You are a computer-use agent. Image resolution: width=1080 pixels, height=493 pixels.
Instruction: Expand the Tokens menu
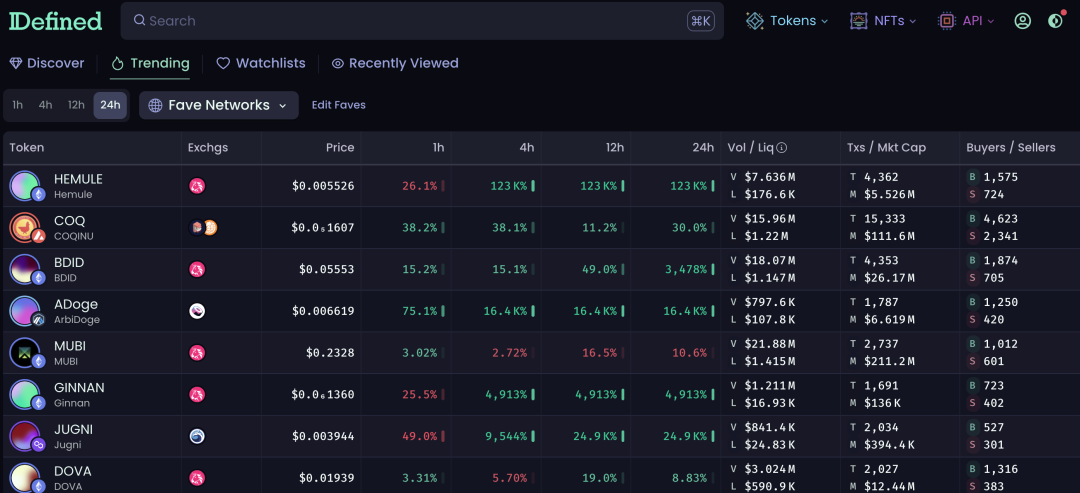787,21
